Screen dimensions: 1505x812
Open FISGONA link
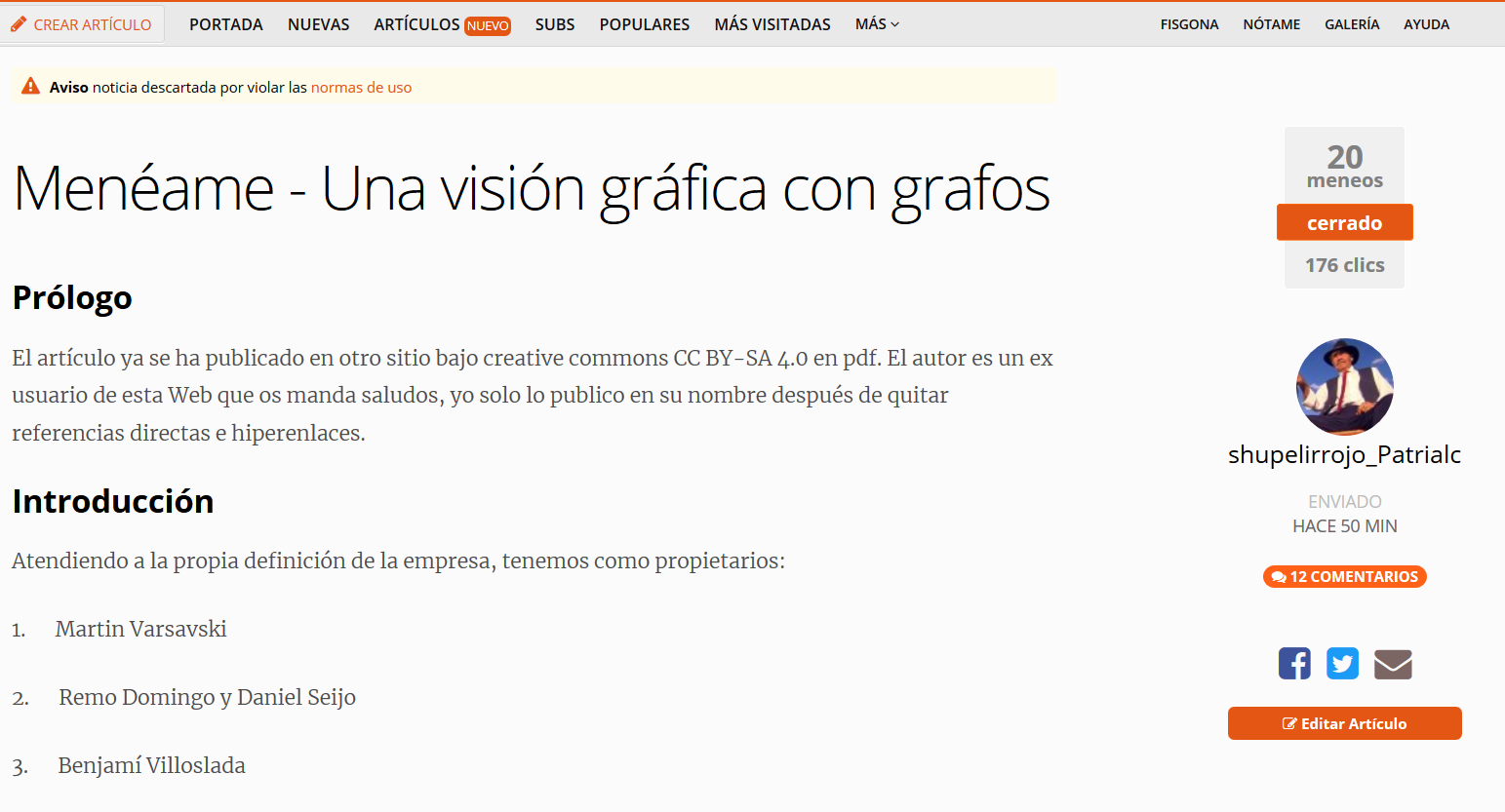[1189, 24]
